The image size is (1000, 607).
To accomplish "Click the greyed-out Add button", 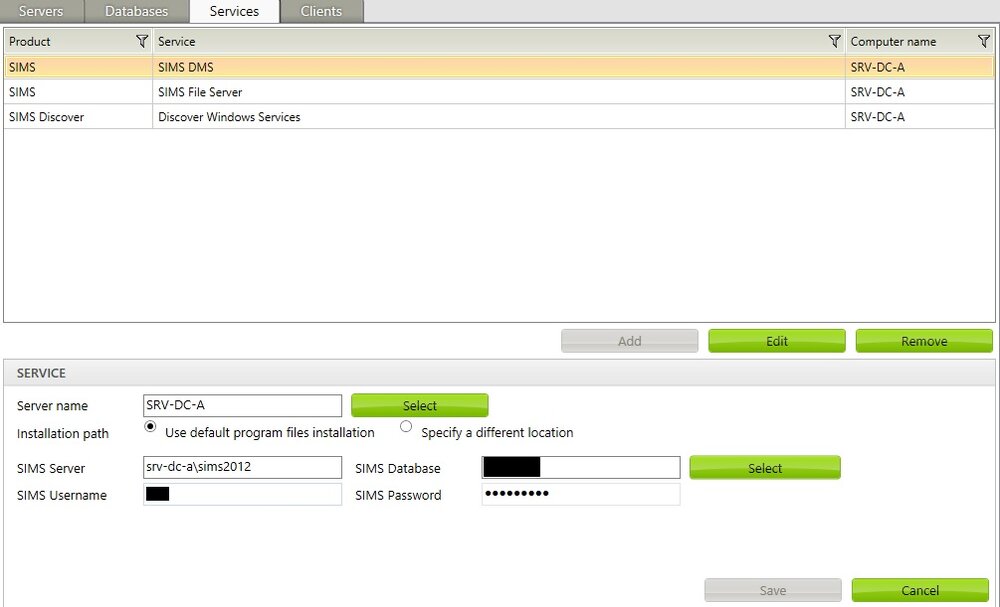I will [629, 341].
